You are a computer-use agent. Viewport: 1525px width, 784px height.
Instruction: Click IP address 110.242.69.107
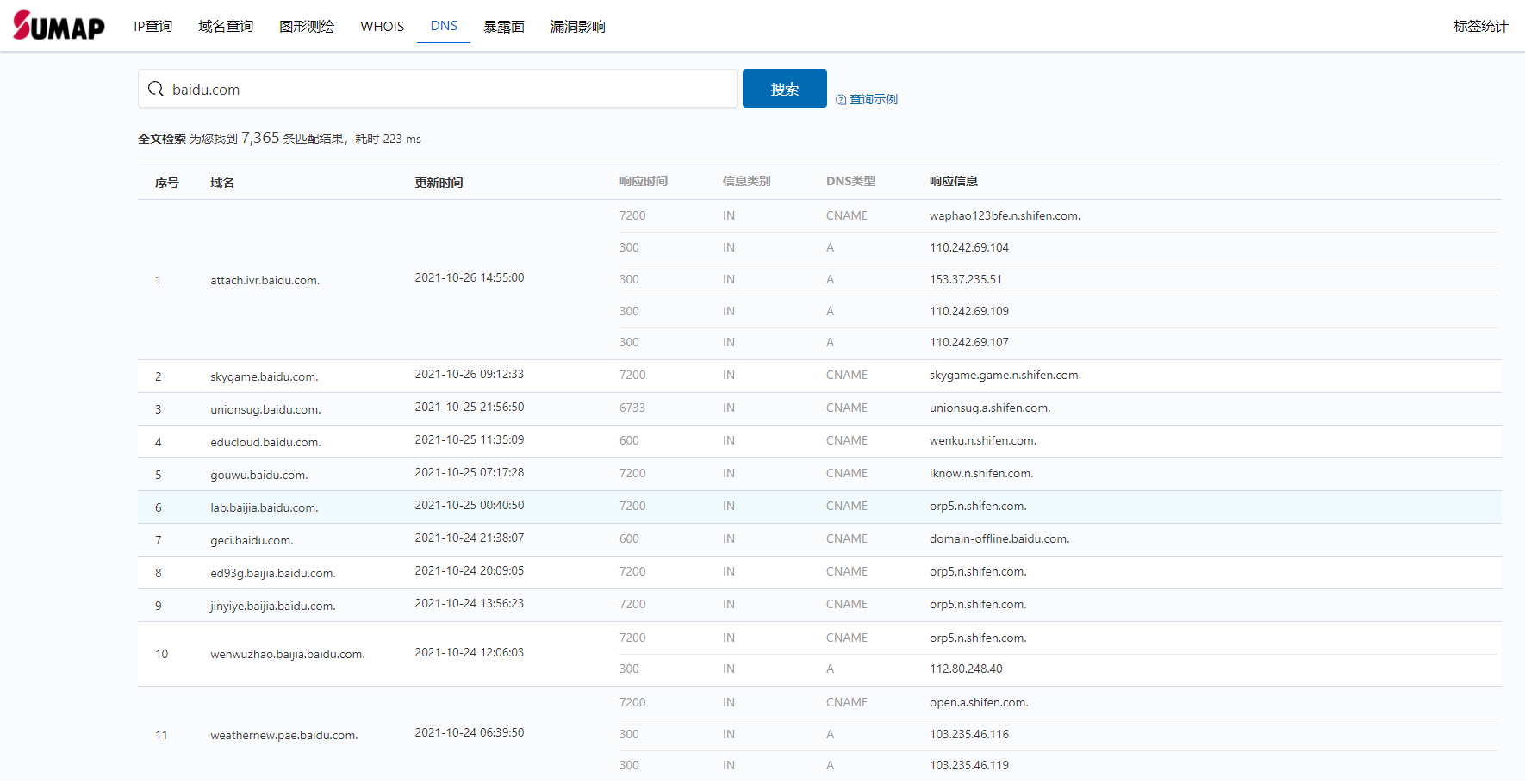[969, 343]
